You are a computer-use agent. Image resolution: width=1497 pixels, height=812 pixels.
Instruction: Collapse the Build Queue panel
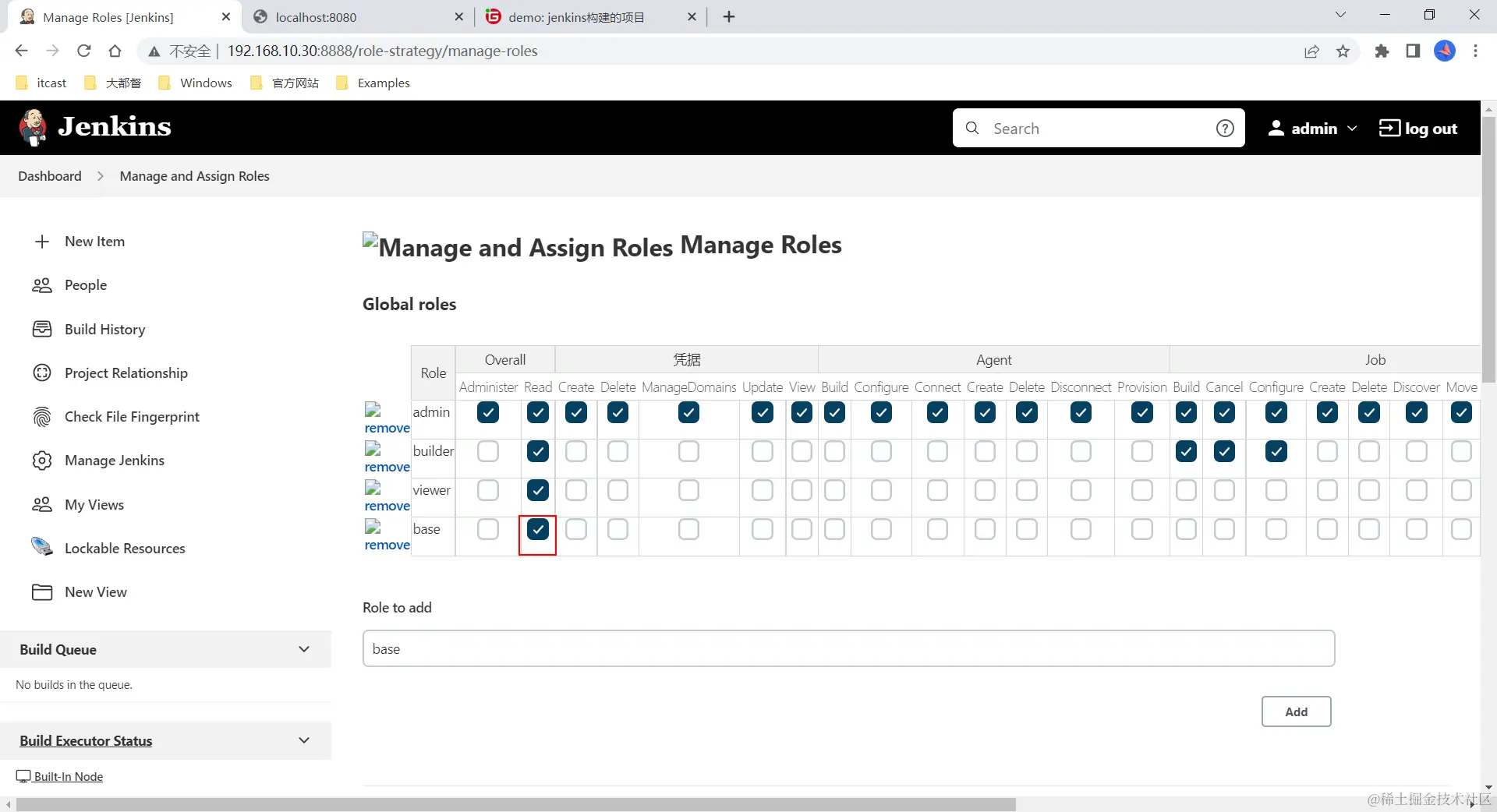point(304,649)
